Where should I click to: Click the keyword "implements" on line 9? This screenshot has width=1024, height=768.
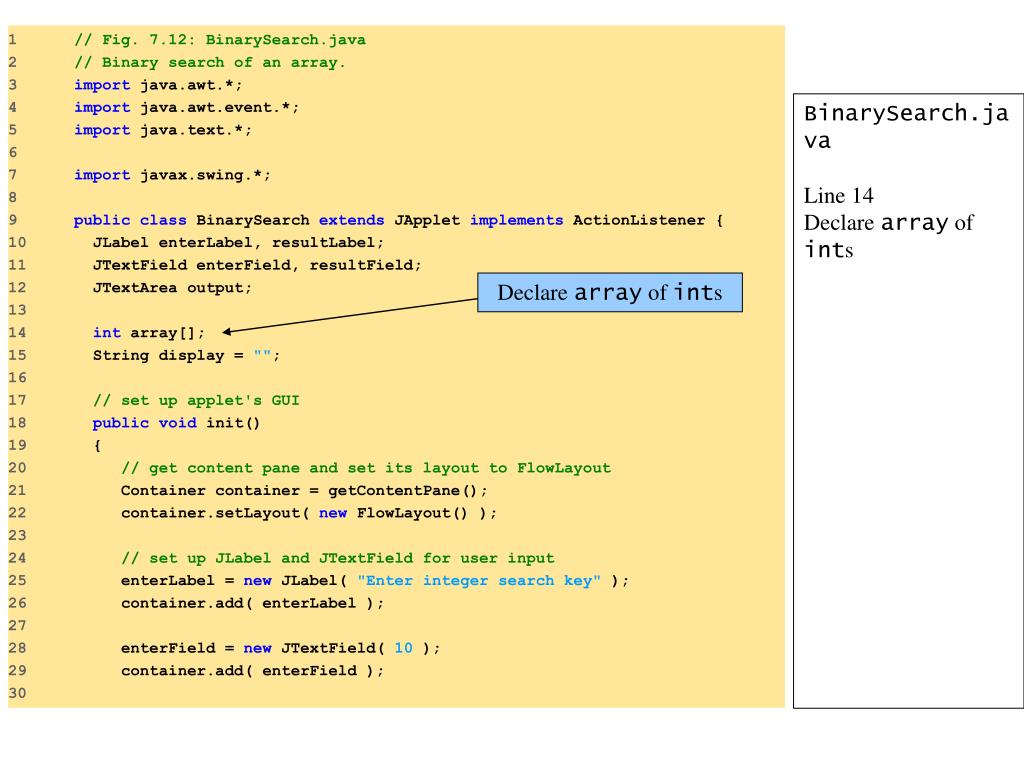point(517,220)
